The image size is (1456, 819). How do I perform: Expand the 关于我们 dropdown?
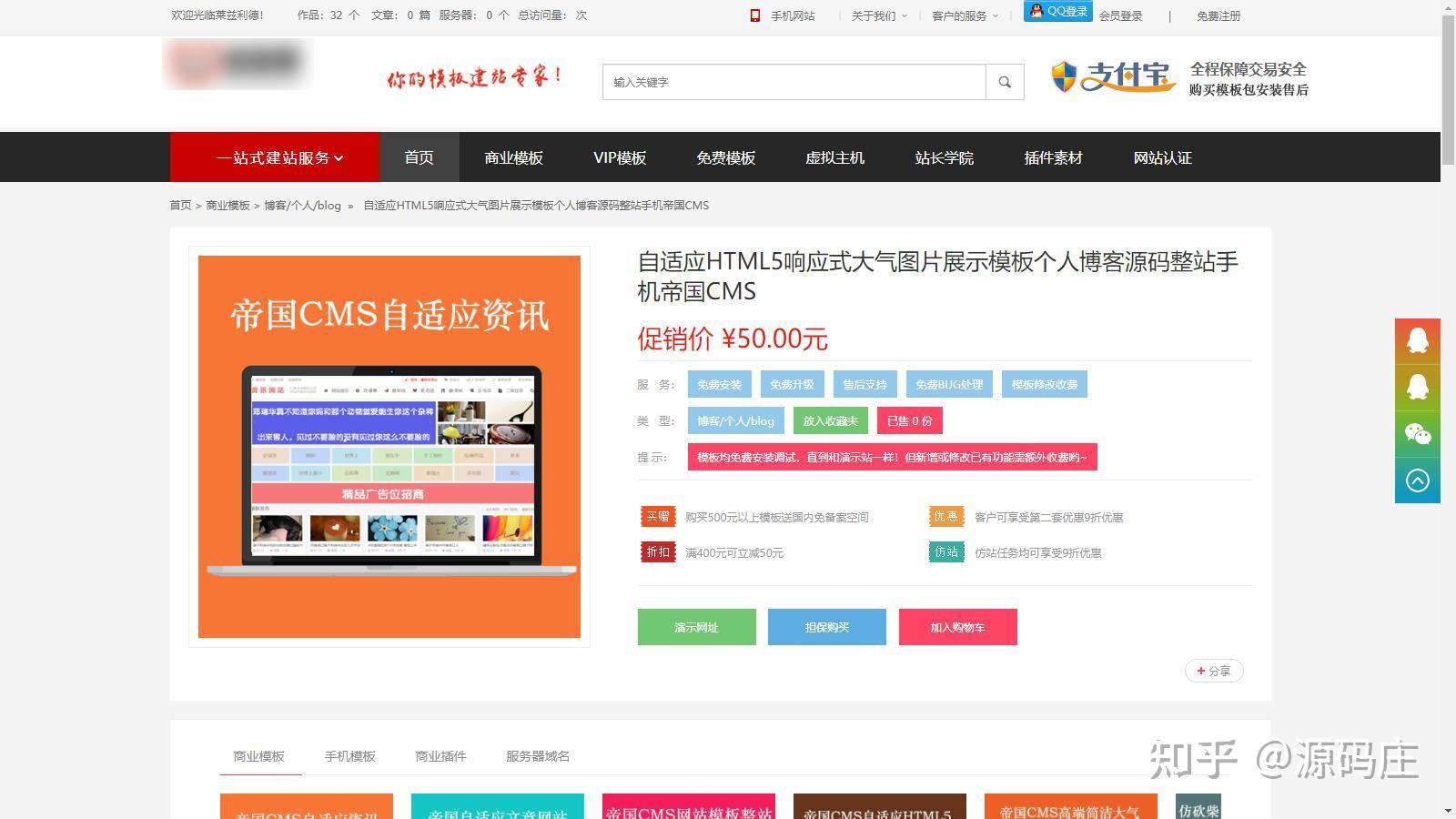tap(875, 15)
